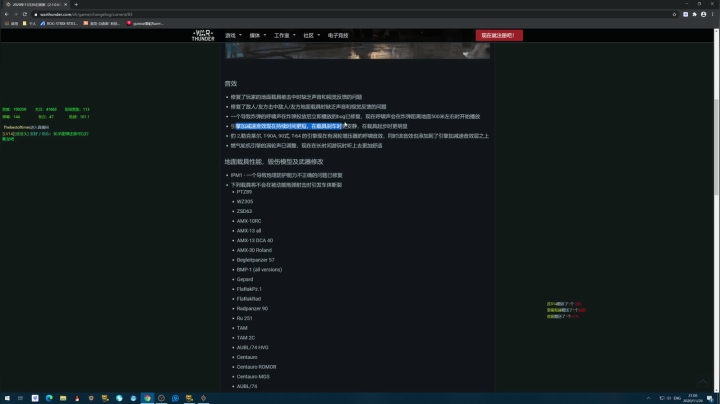This screenshot has width=720, height=404.
Task: Launch Microsoft Edge from the taskbar
Action: [49, 398]
